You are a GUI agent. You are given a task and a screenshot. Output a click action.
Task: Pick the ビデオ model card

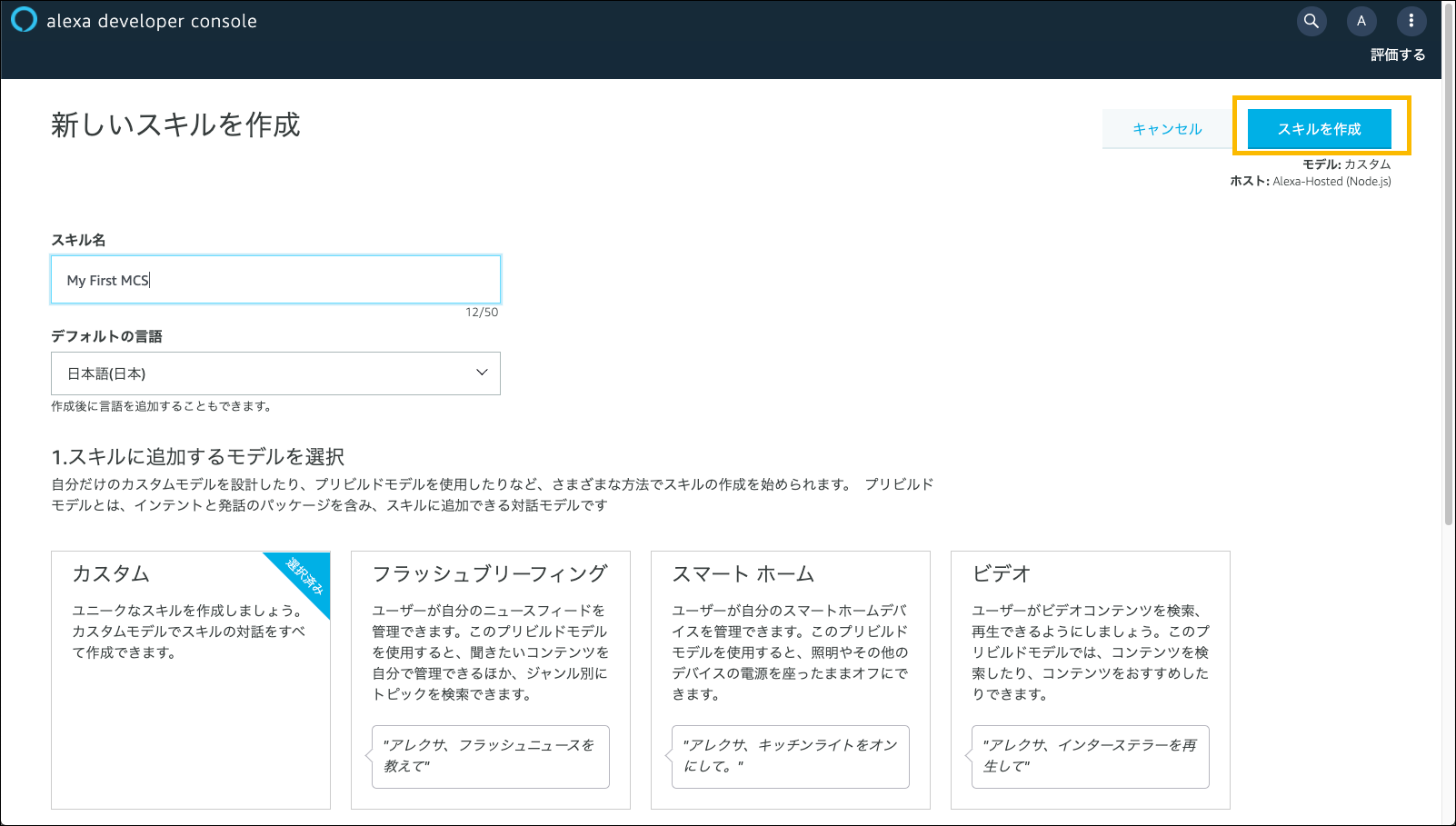[x=1090, y=636]
